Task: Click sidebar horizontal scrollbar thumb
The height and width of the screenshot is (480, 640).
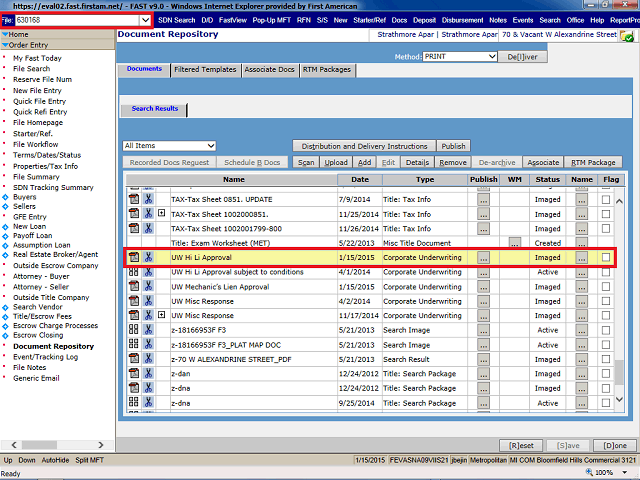Action: (40, 444)
